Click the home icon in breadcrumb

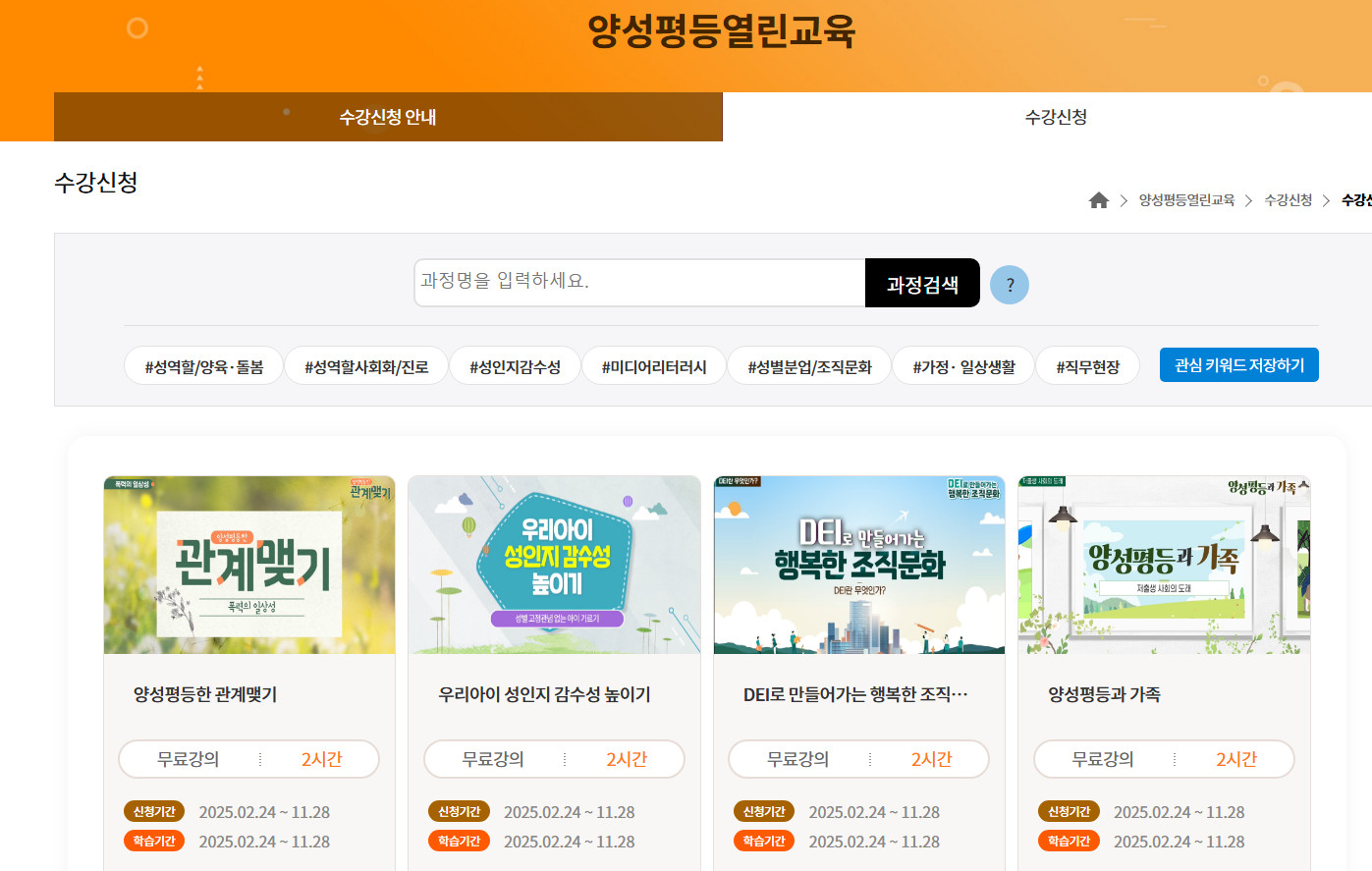[1098, 200]
